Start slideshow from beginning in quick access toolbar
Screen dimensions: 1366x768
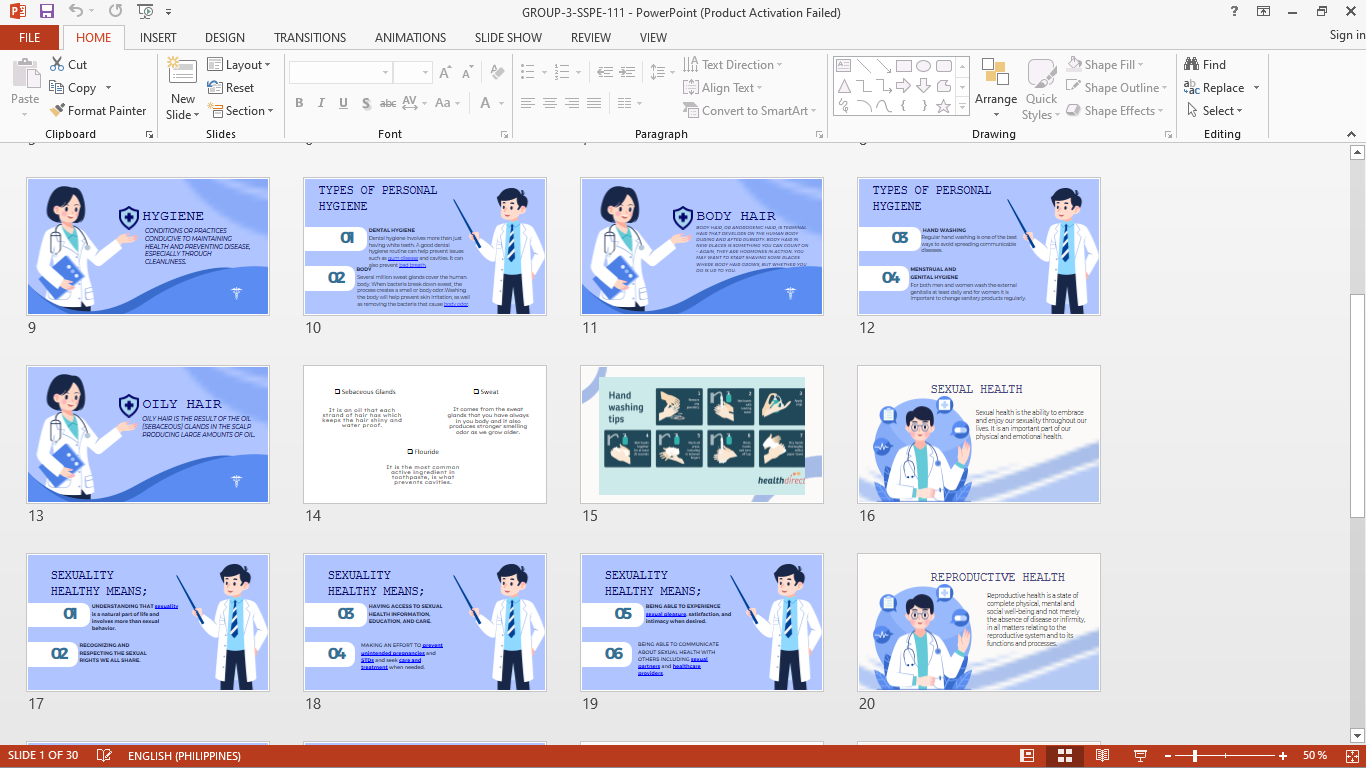click(x=145, y=12)
